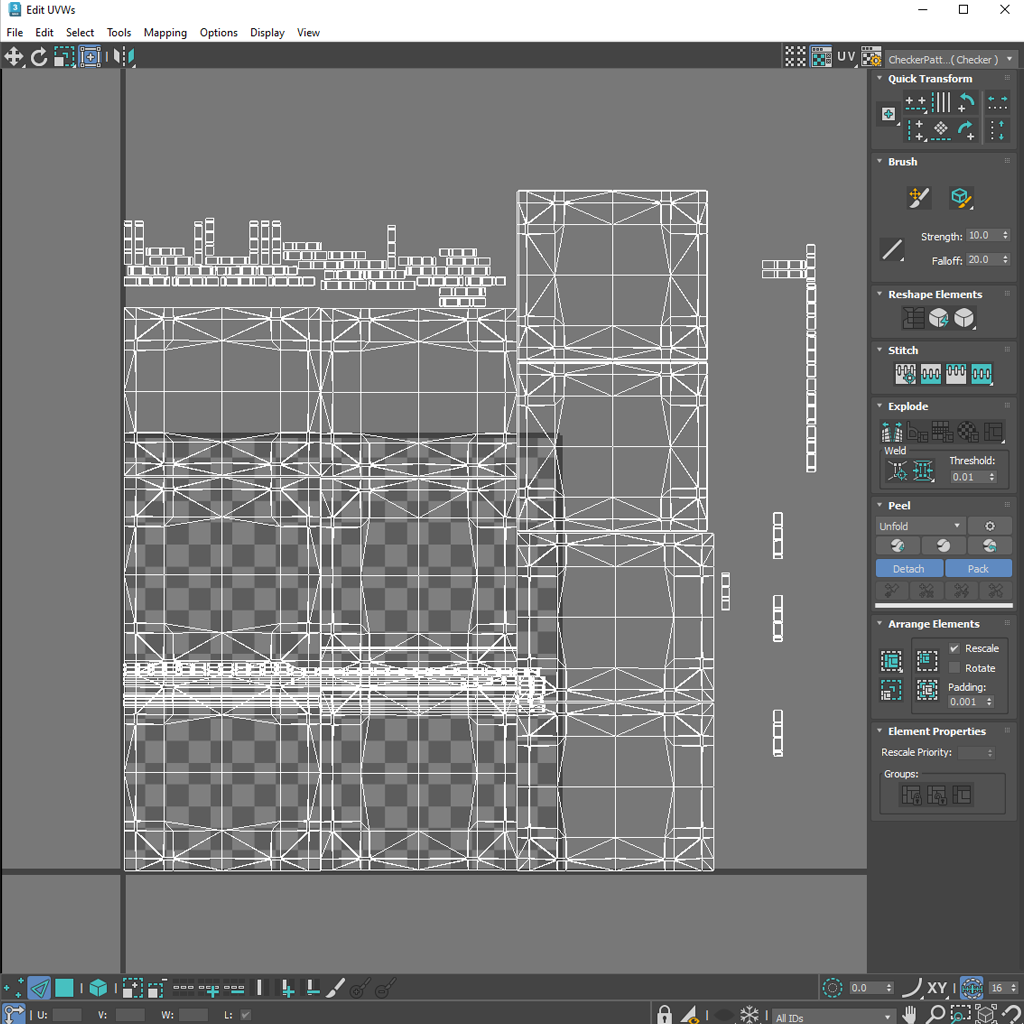Open the Tools menu
The height and width of the screenshot is (1024, 1024).
click(119, 32)
